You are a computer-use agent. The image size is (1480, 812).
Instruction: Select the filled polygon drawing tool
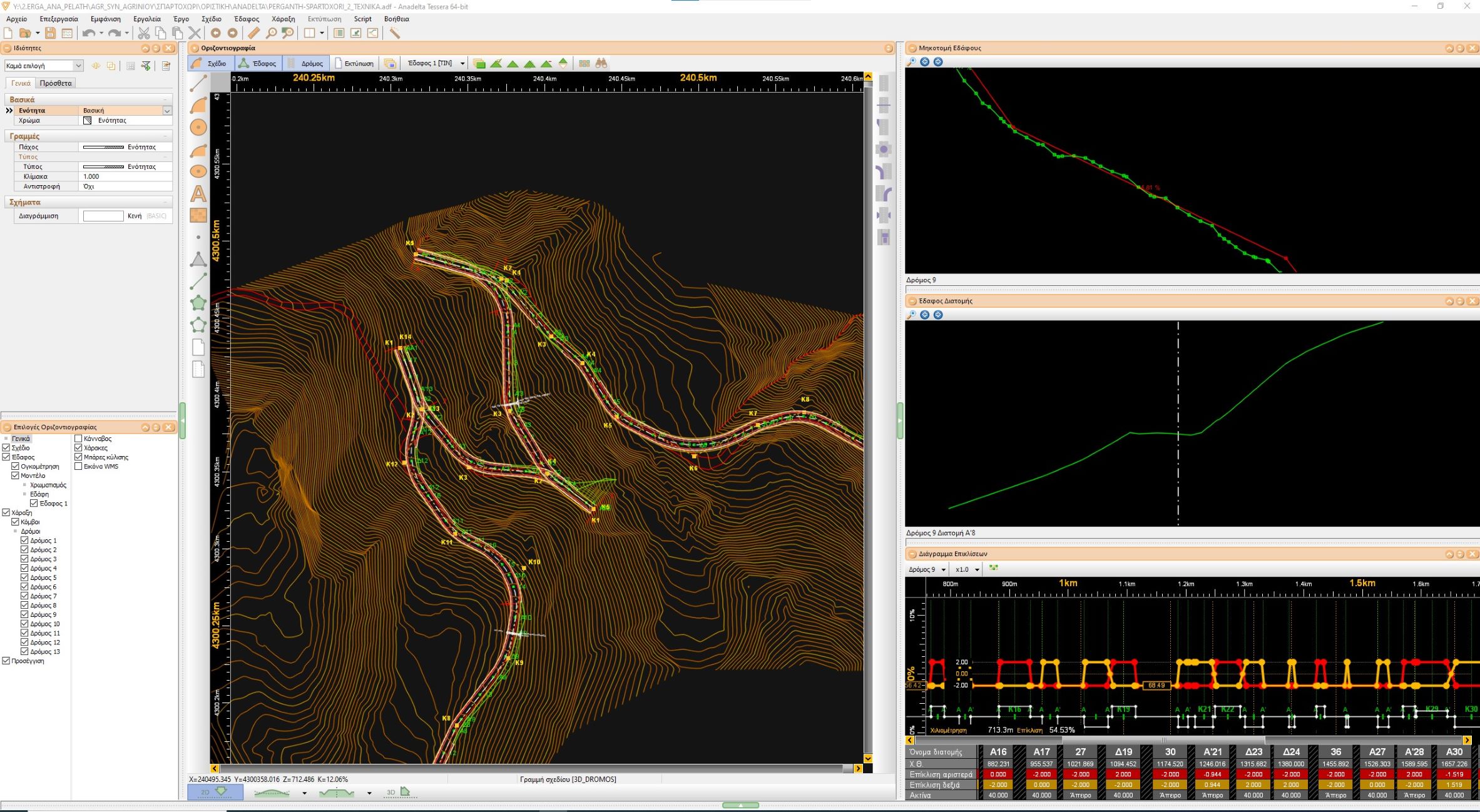coord(198,303)
